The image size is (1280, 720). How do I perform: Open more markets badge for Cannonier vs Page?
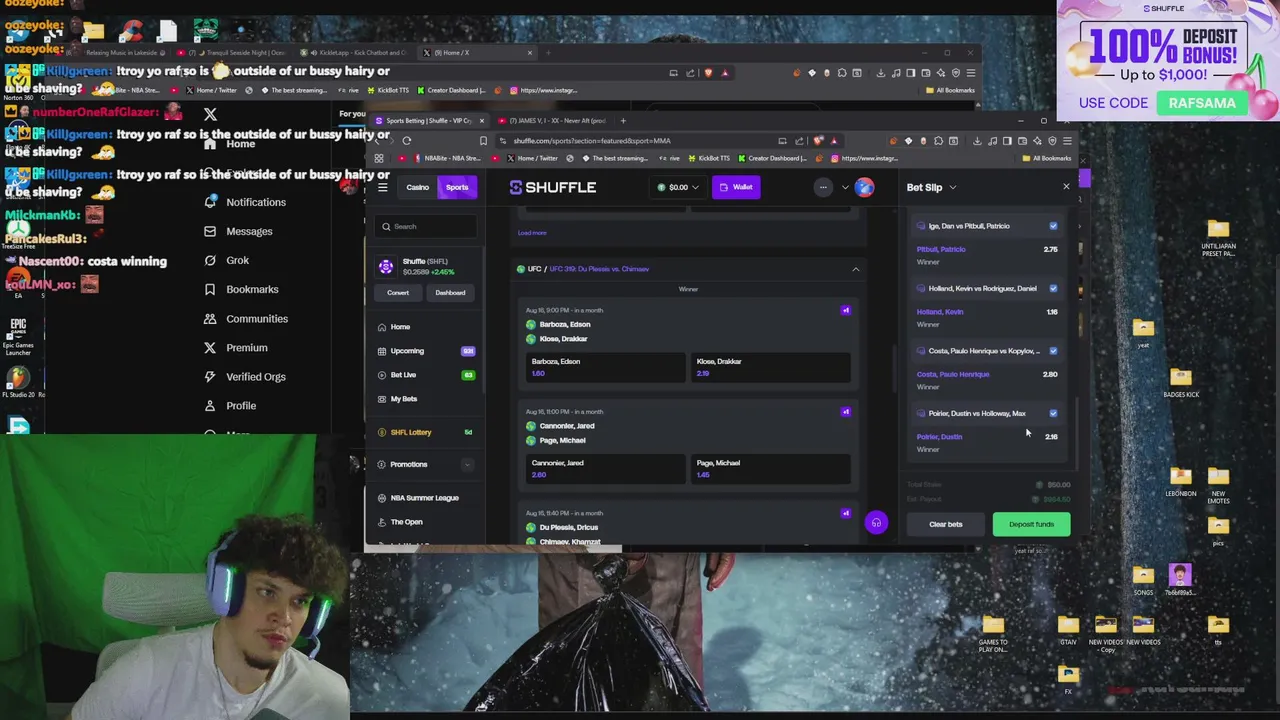pyautogui.click(x=846, y=411)
